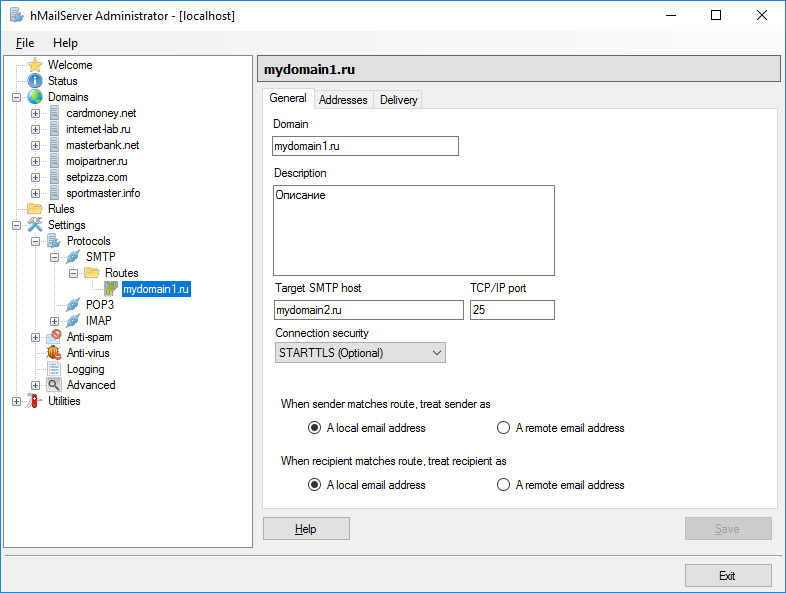The image size is (786, 593).
Task: Click the masterbank.net domain icon
Action: (x=54, y=145)
